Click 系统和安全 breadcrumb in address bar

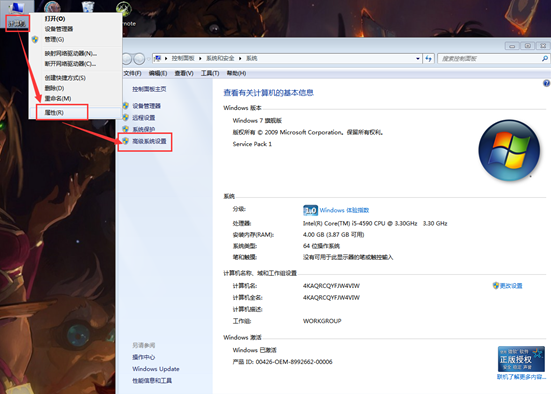pos(220,58)
